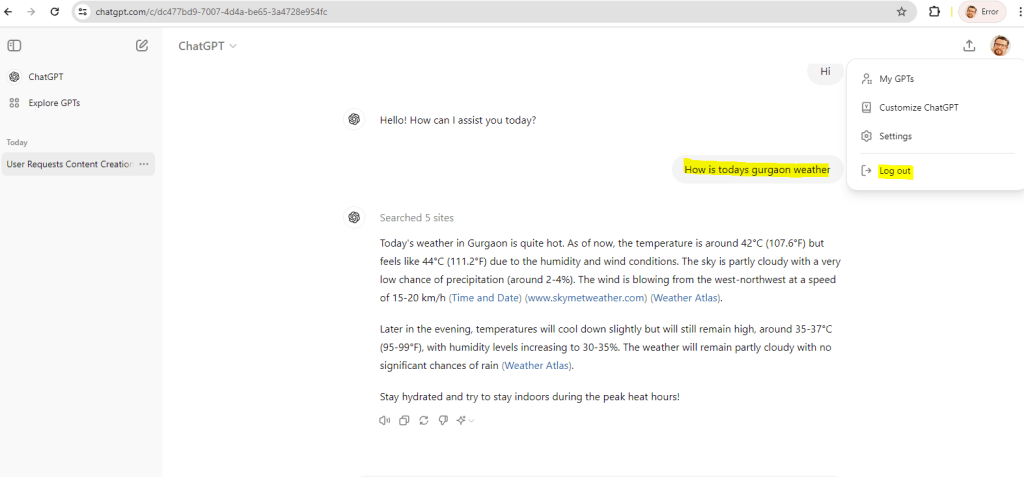The width and height of the screenshot is (1024, 477).
Task: Open the www.skymetweather.com source link
Action: 585,298
